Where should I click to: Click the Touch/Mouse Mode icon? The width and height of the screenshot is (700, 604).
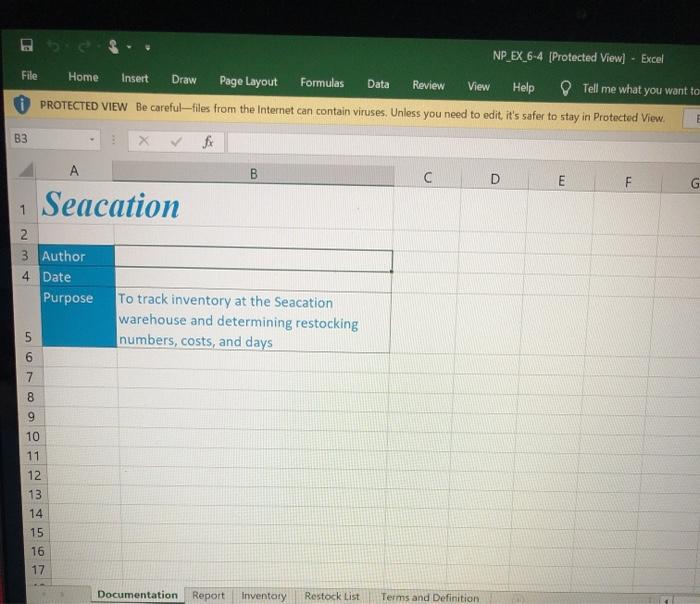click(x=113, y=46)
